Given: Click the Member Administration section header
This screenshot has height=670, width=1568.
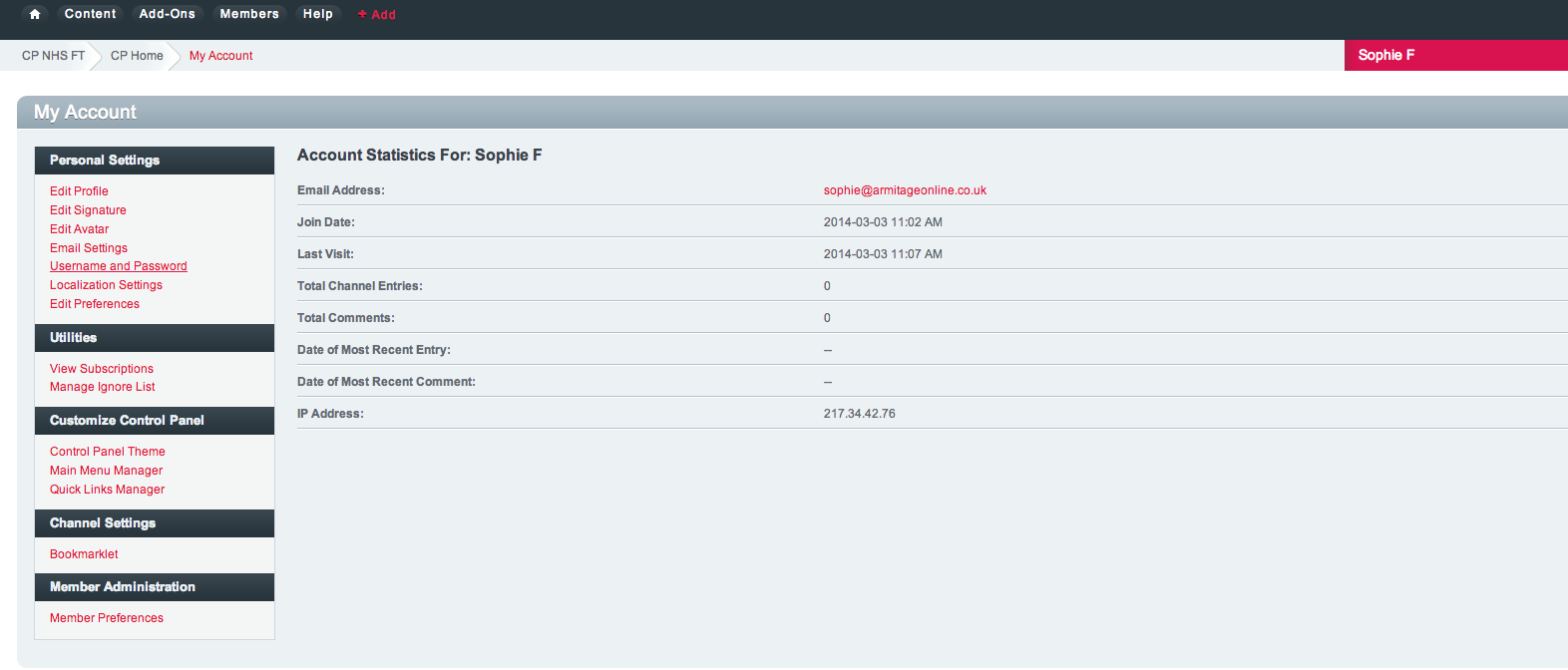Looking at the screenshot, I should pyautogui.click(x=155, y=587).
